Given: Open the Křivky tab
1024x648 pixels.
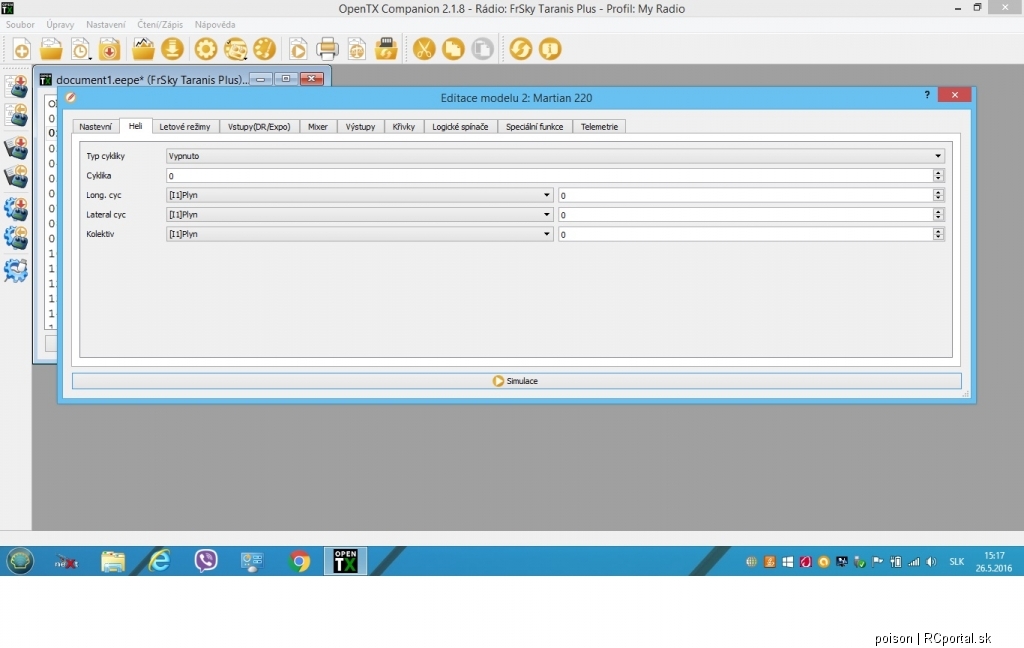Looking at the screenshot, I should [404, 127].
